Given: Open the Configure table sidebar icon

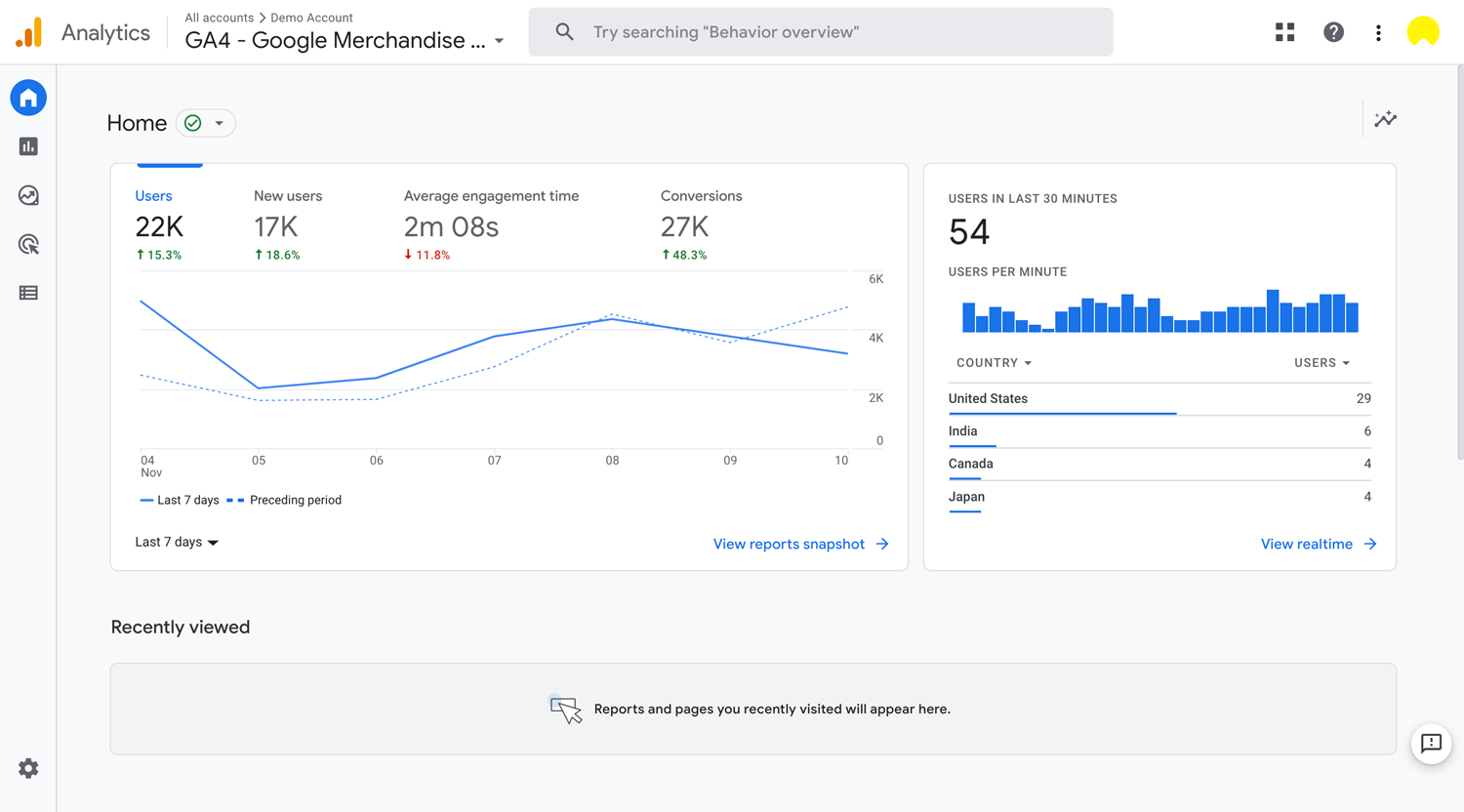Looking at the screenshot, I should pos(28,293).
